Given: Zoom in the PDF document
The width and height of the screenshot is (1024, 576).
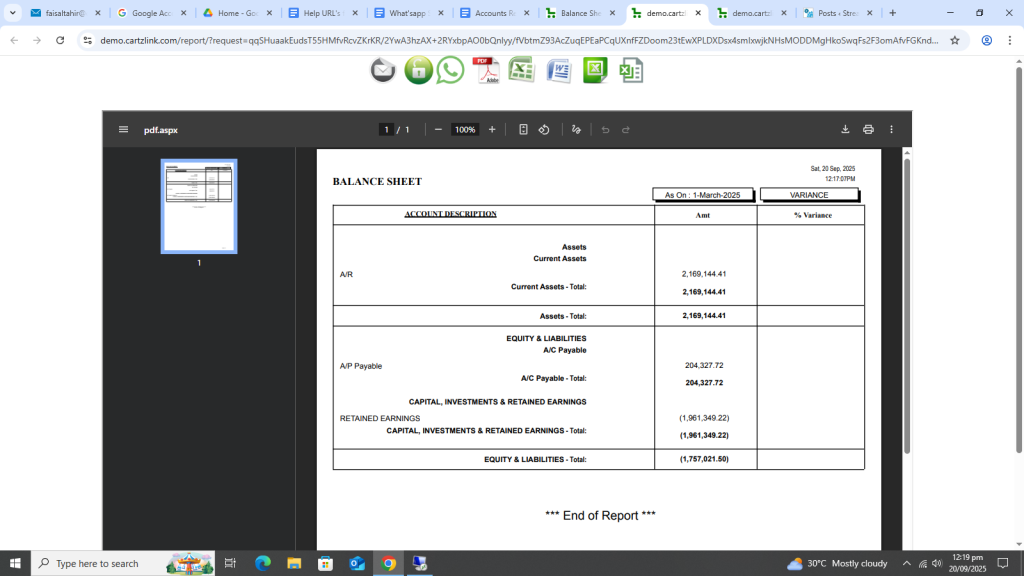Looking at the screenshot, I should [x=492, y=129].
